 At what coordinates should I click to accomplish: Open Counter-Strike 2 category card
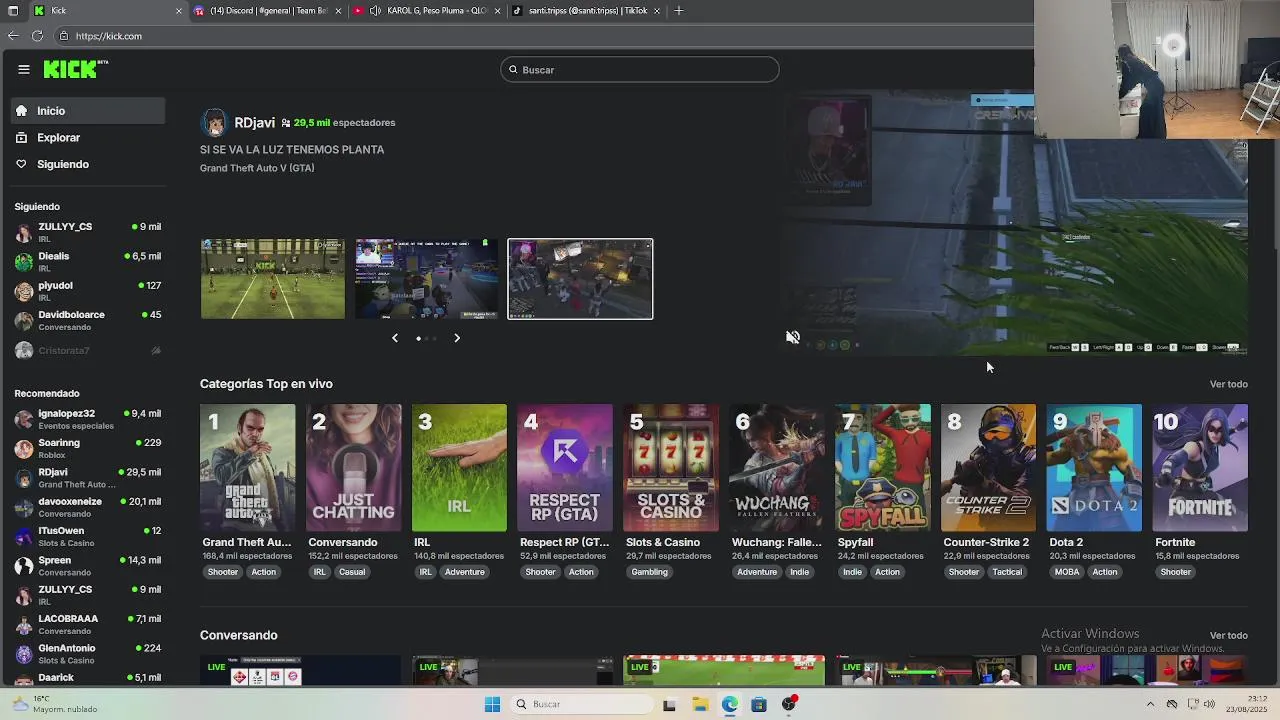click(x=988, y=468)
